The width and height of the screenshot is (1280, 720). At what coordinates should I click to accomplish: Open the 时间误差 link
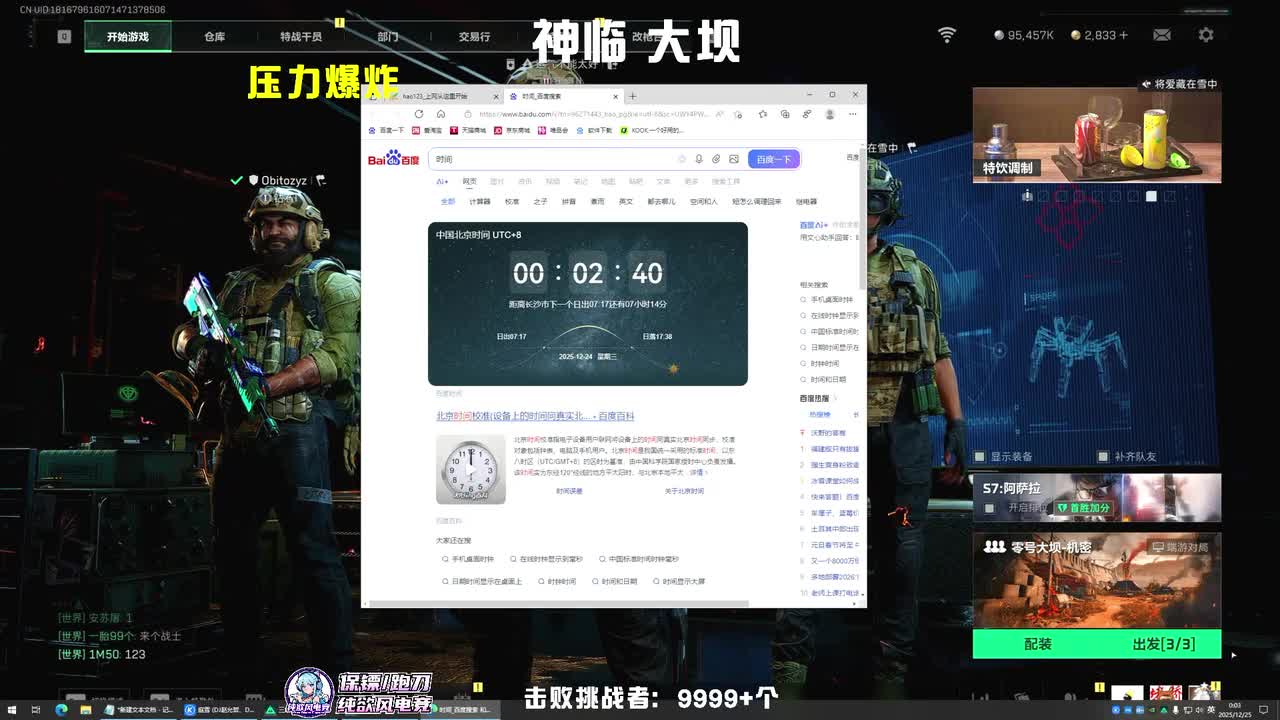569,491
